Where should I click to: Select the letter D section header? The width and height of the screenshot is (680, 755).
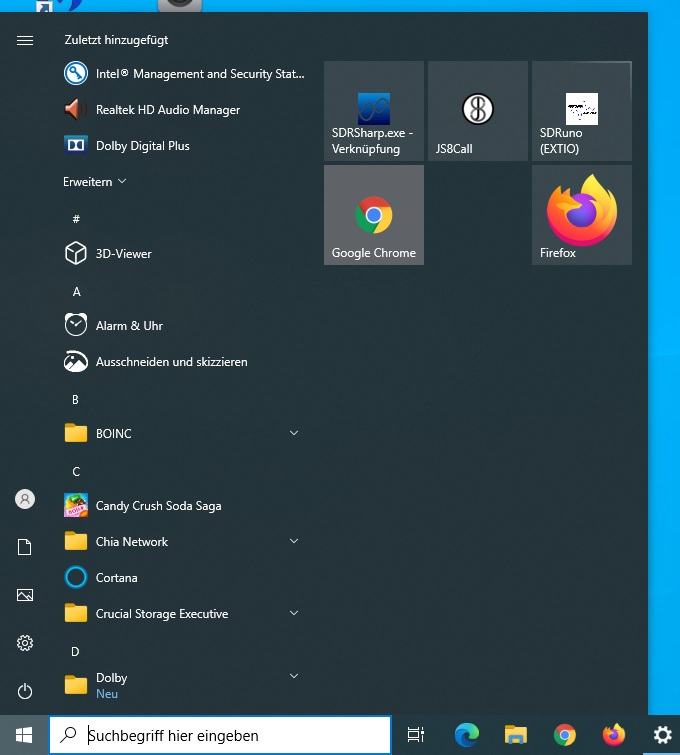click(75, 651)
